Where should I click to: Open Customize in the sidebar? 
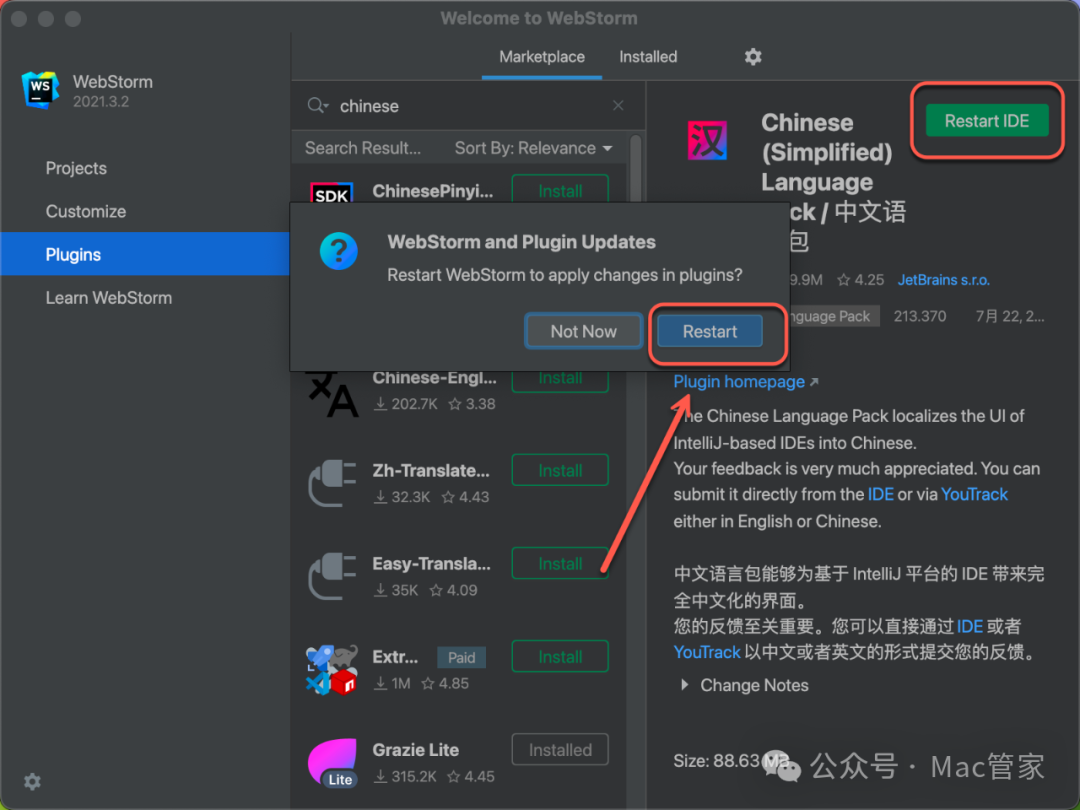(x=86, y=211)
